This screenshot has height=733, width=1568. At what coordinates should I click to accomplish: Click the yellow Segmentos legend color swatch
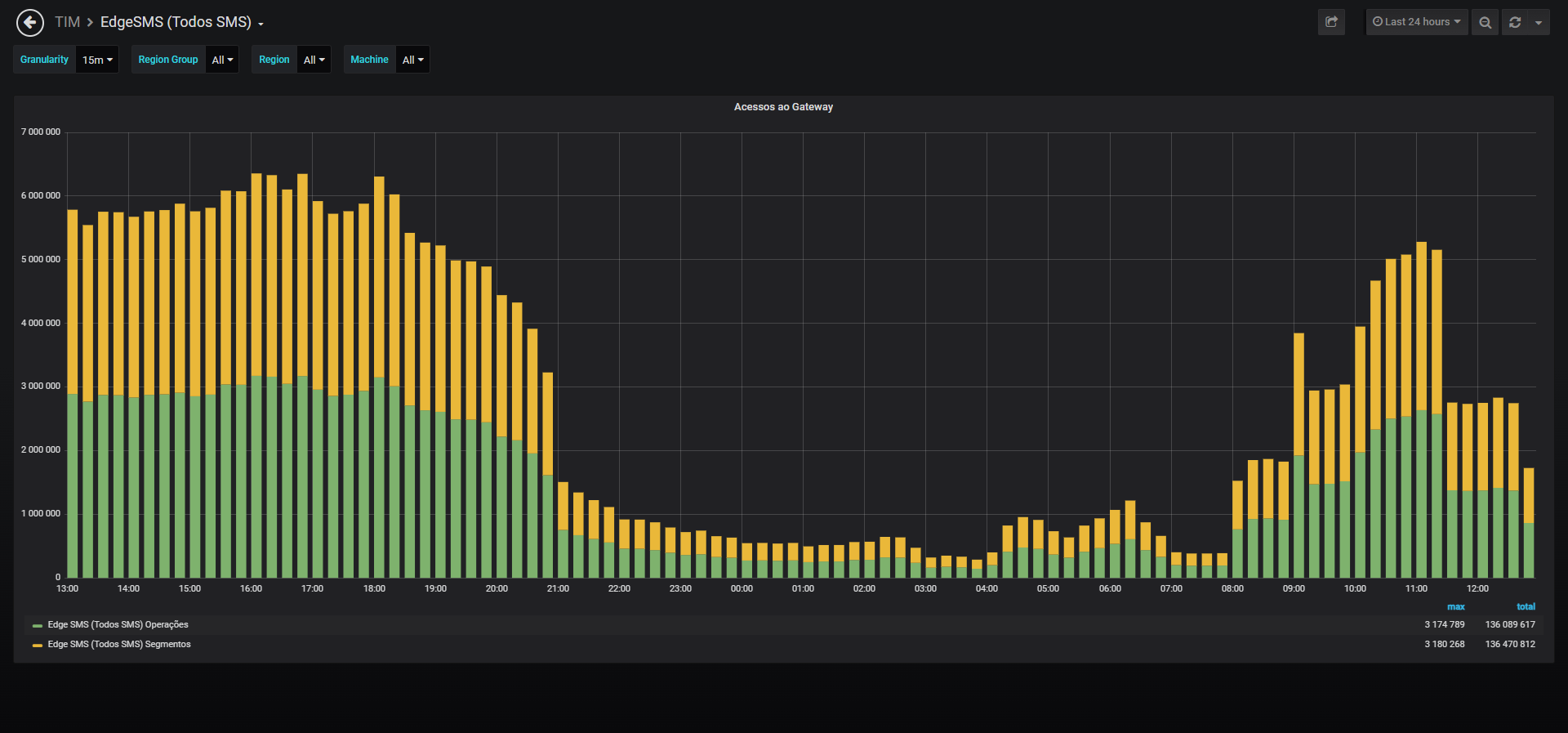37,645
